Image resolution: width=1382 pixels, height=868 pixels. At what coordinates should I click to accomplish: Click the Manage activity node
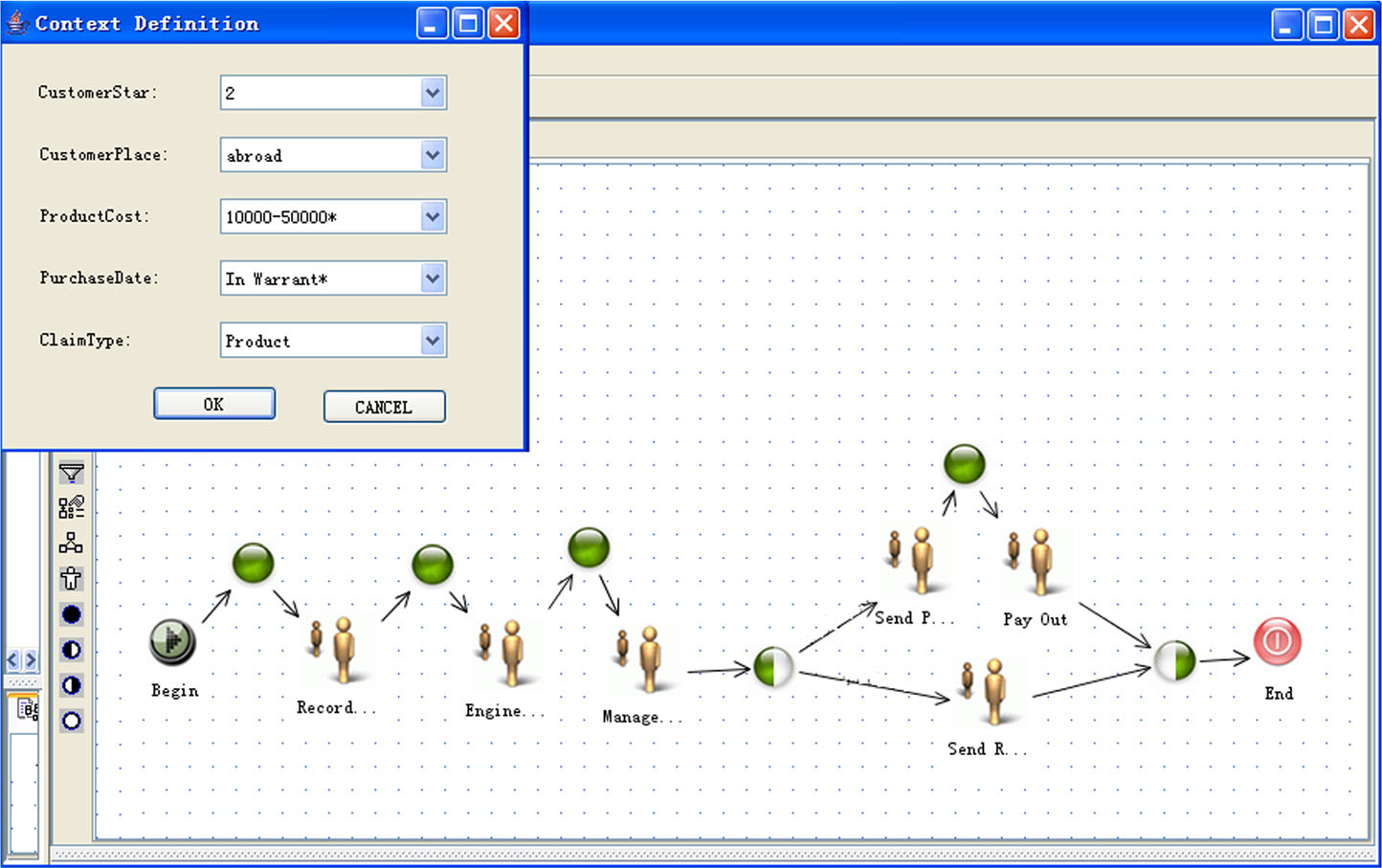[x=641, y=658]
